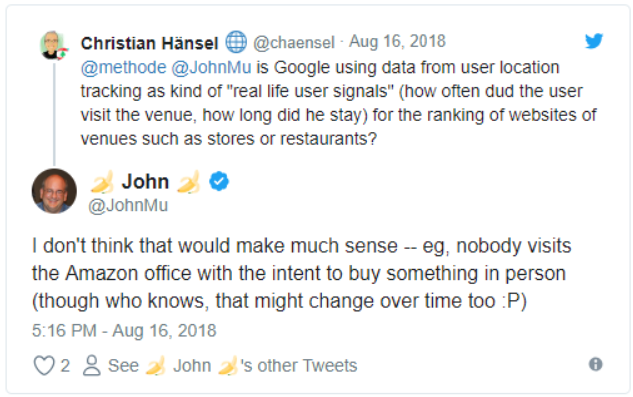The width and height of the screenshot is (633, 397).
Task: Click the banana emoji before John's name
Action: click(x=102, y=182)
